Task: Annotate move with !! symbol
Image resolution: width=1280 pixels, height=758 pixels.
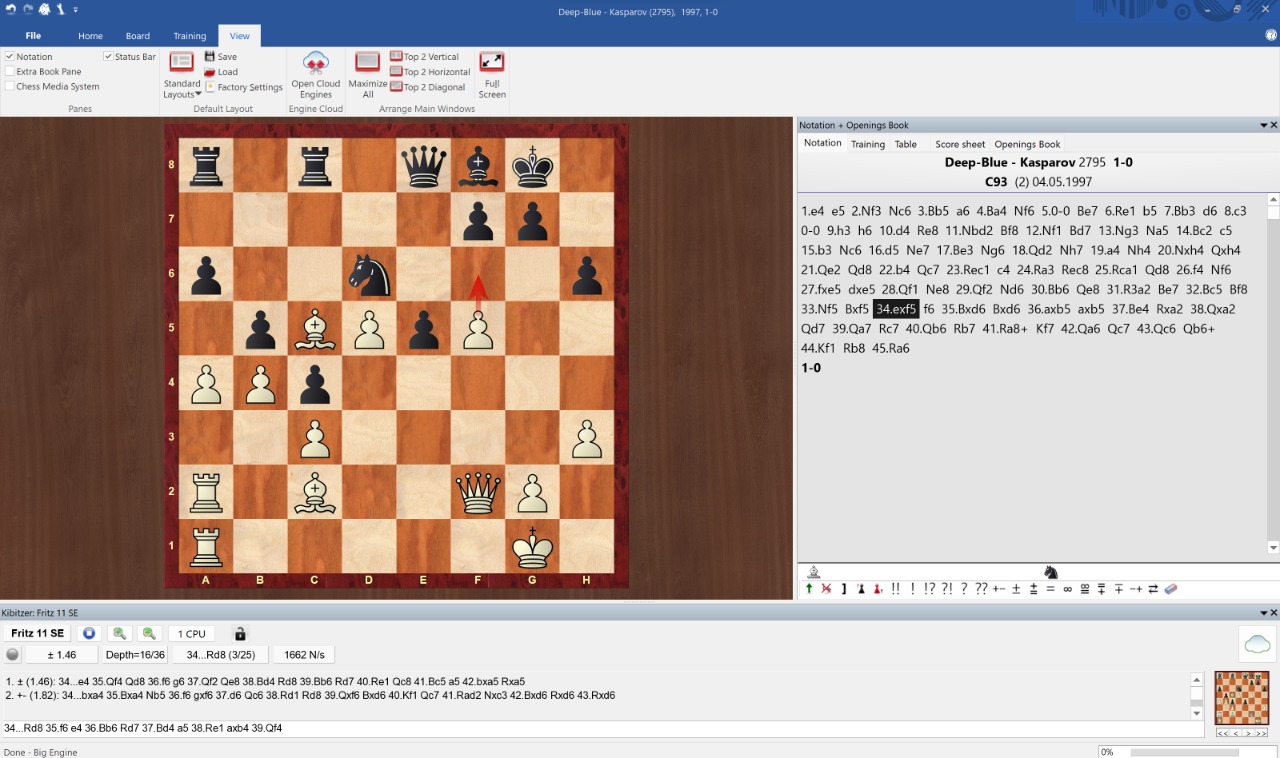Action: tap(896, 589)
